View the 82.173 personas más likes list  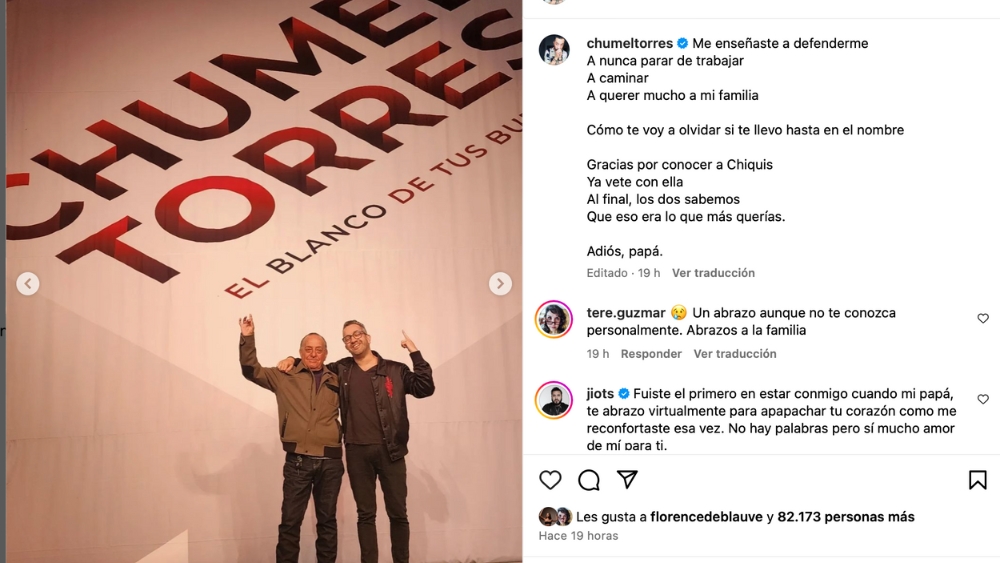pos(846,516)
